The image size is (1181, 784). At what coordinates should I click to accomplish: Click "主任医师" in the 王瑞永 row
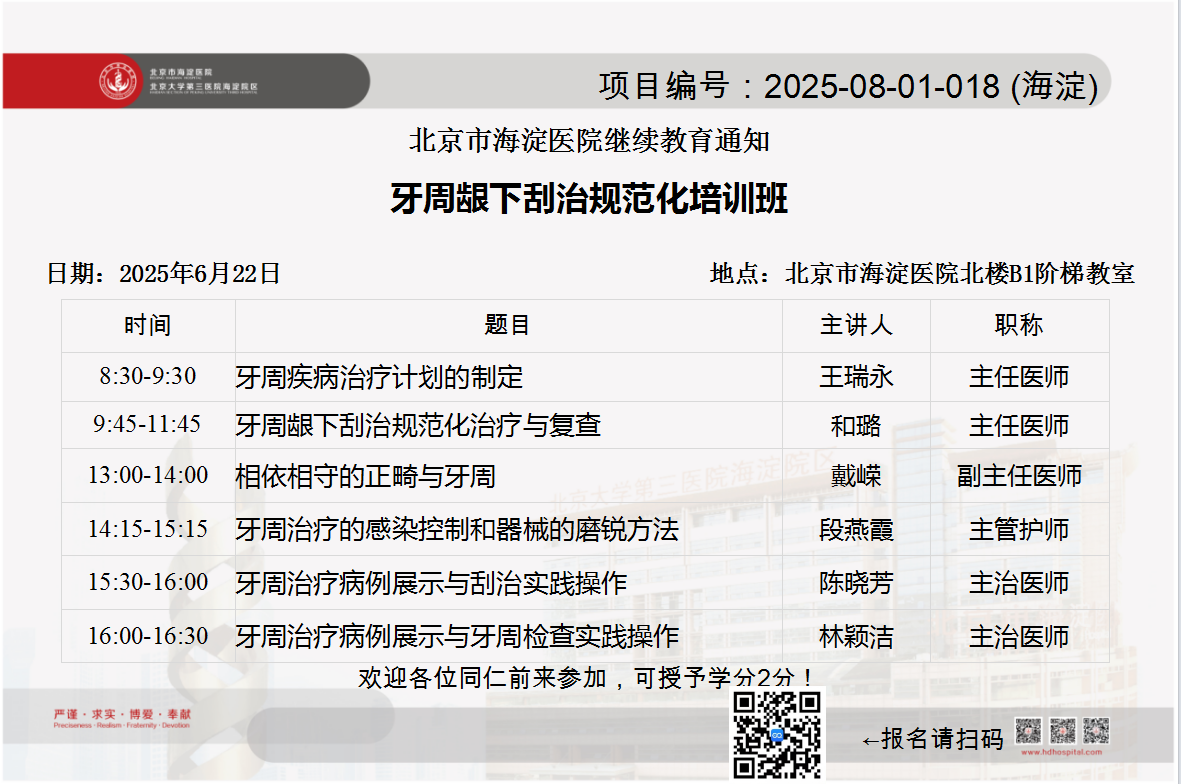coord(1019,377)
